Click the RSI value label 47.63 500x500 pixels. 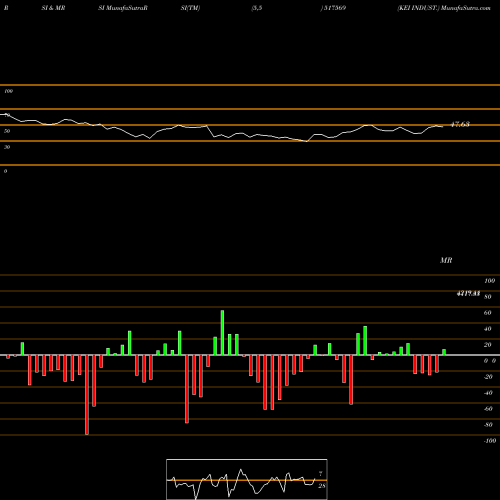click(460, 124)
